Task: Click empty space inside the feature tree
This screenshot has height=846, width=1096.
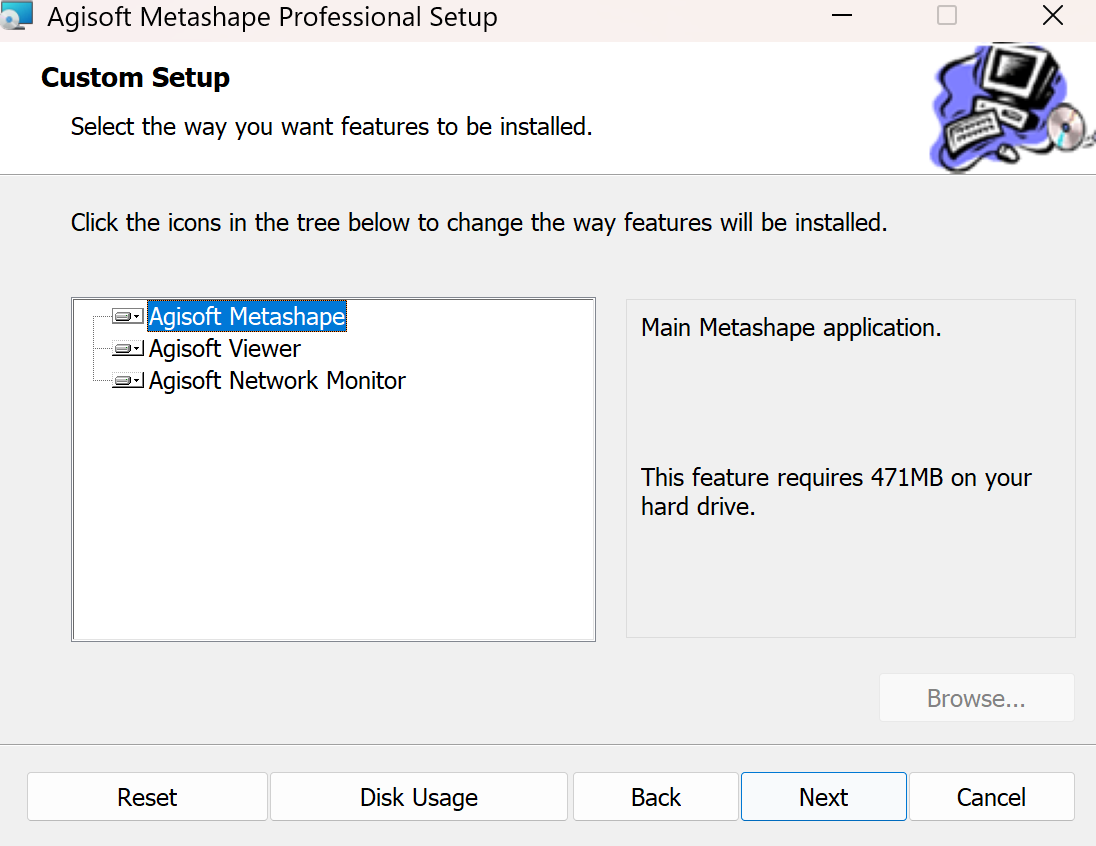Action: 333,520
